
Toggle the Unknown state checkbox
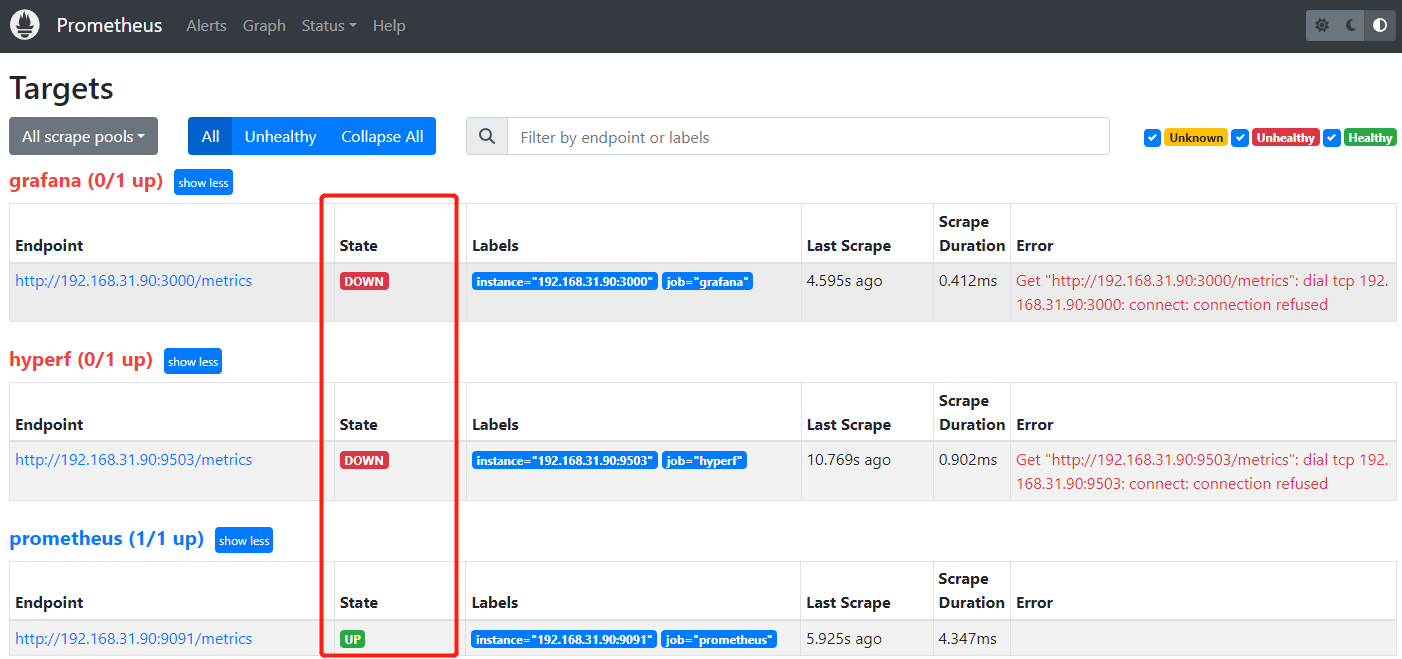coord(1152,138)
